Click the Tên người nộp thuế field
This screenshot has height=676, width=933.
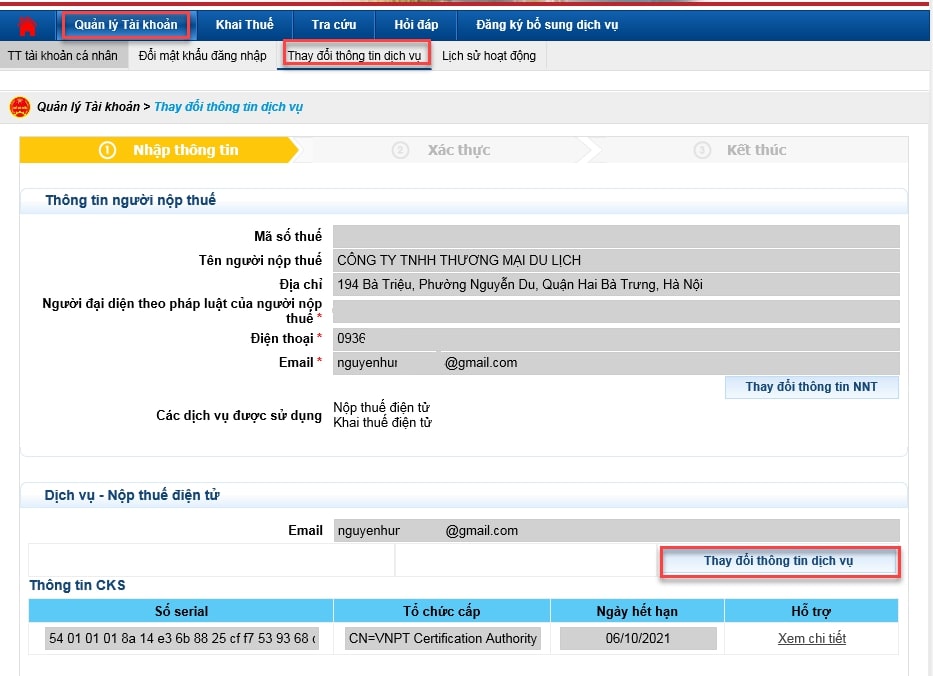point(616,261)
